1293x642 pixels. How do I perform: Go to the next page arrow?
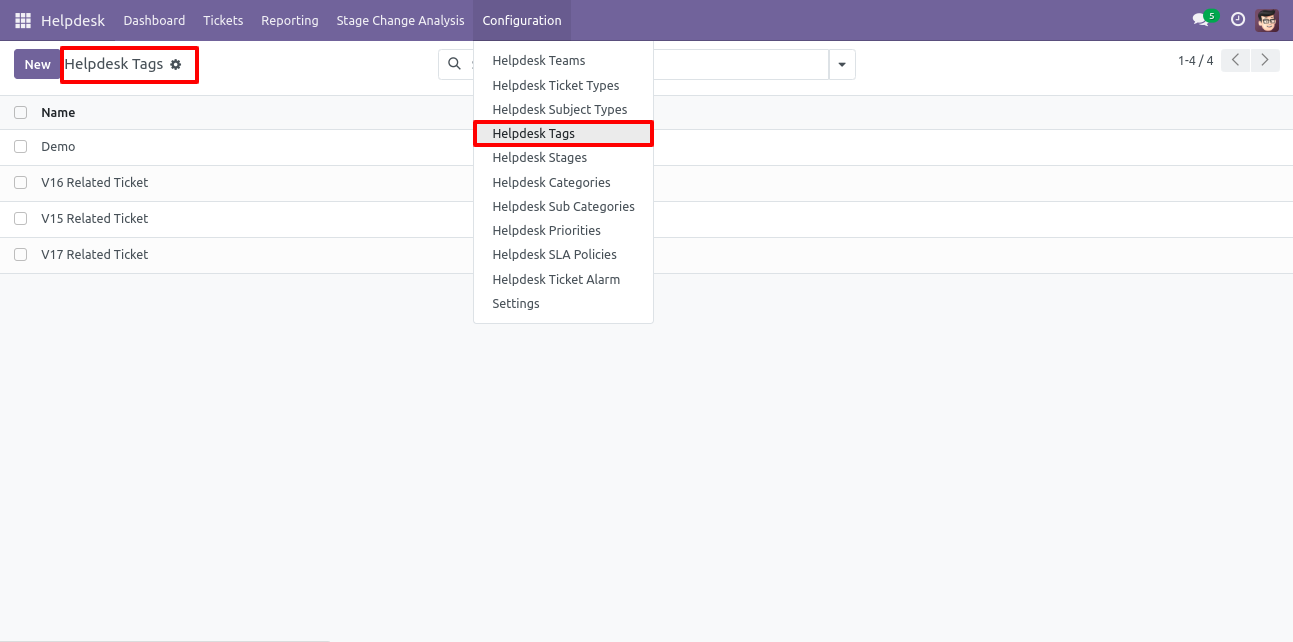click(1266, 61)
